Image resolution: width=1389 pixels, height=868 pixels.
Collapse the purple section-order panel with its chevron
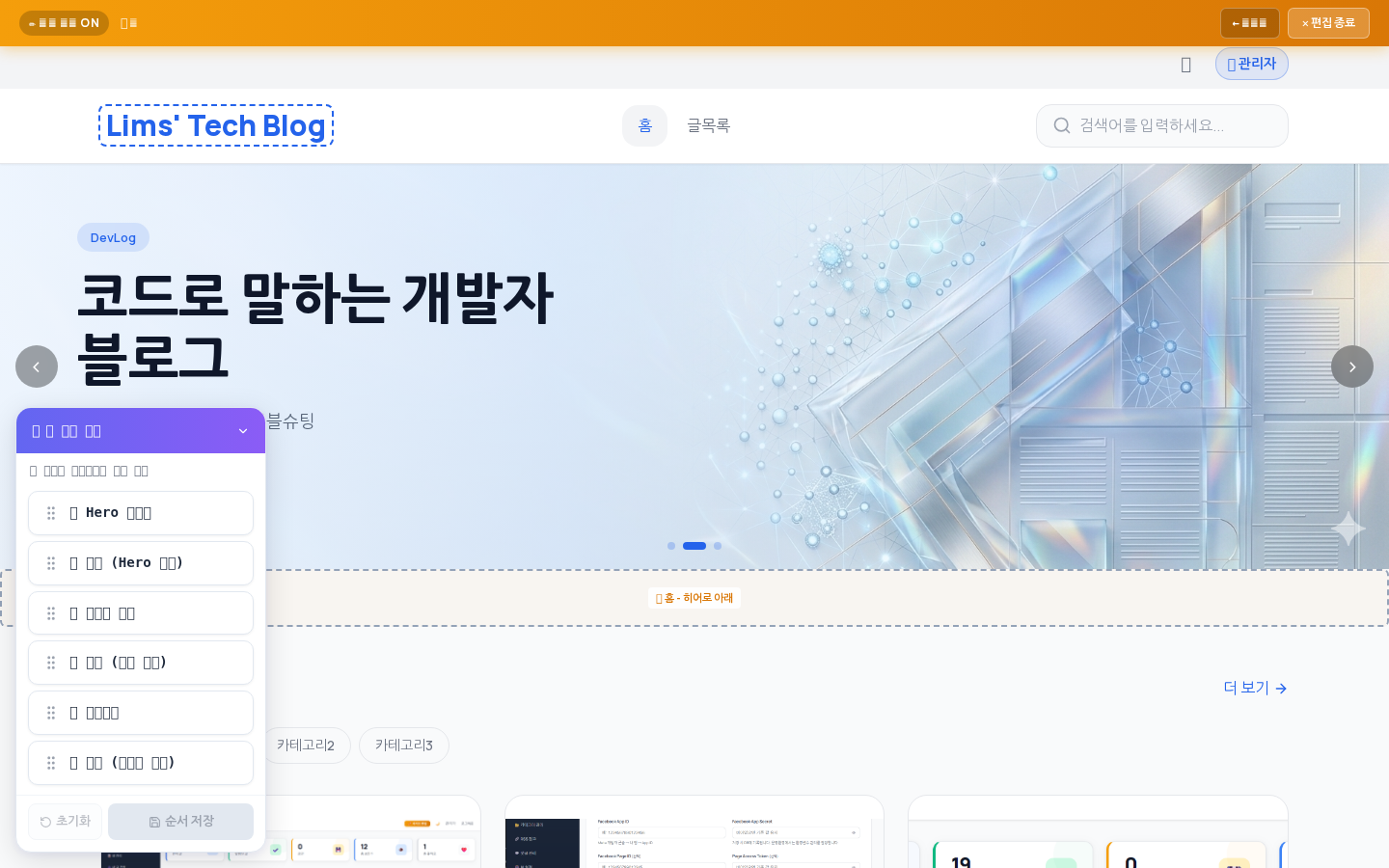243,431
